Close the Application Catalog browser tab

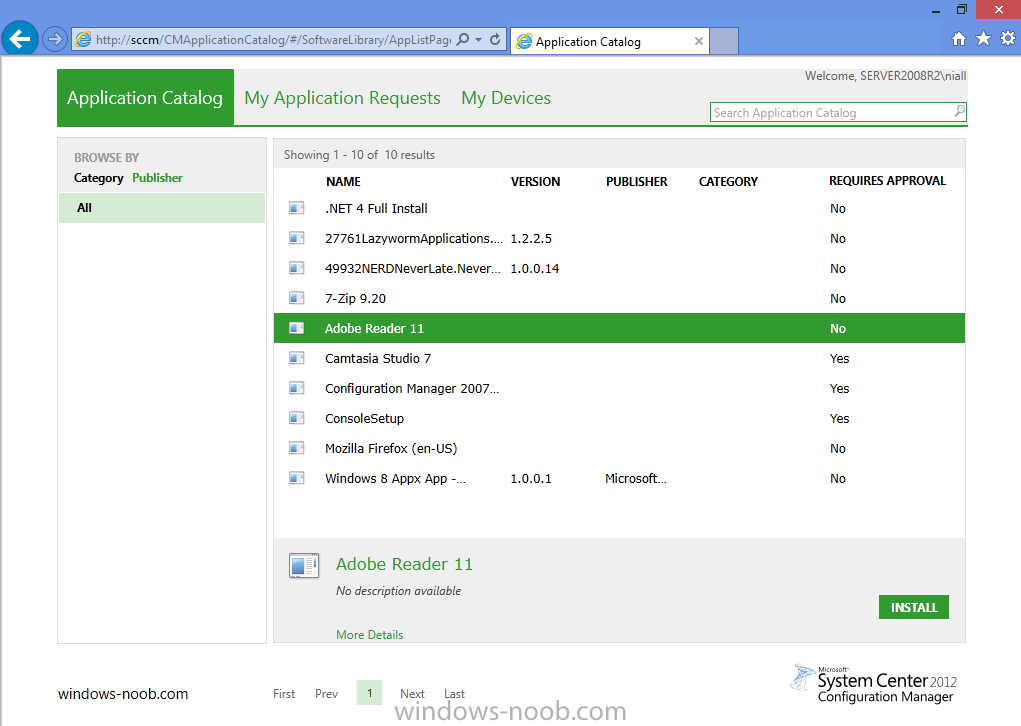pos(699,41)
